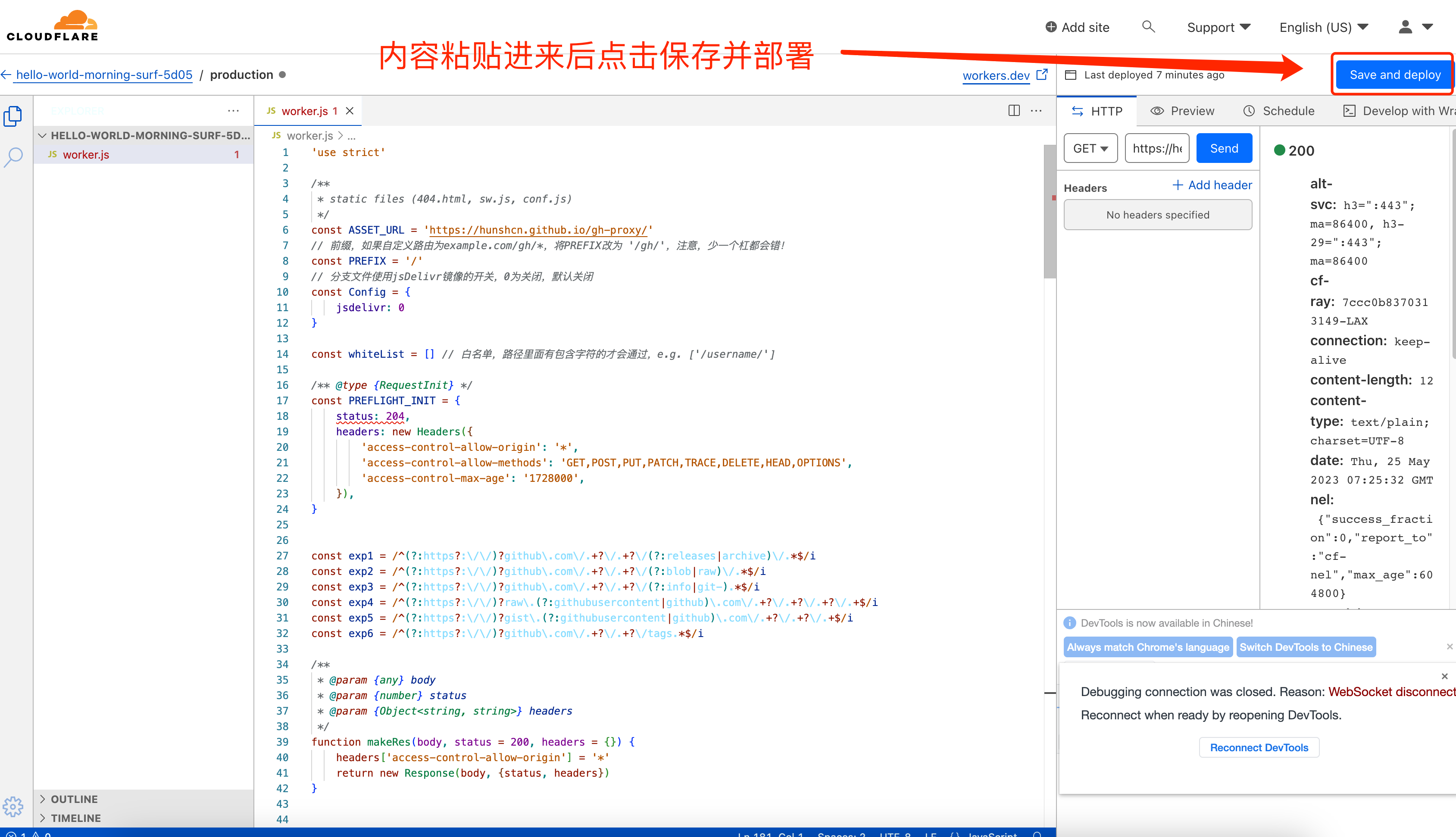Click the const exp6 regex line
The width and height of the screenshot is (1456, 837).
click(x=508, y=633)
